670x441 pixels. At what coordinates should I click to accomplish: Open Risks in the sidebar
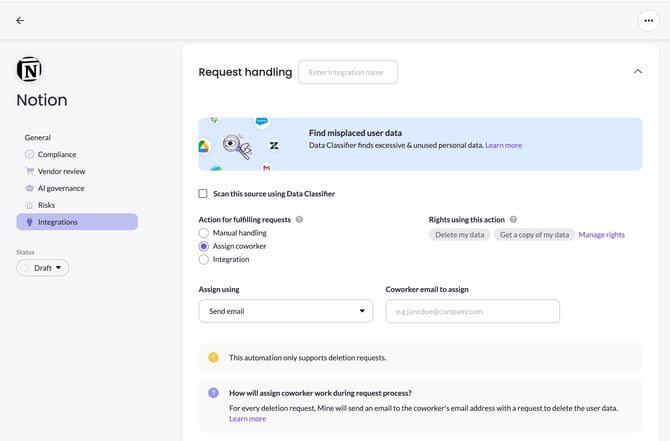[x=46, y=205]
